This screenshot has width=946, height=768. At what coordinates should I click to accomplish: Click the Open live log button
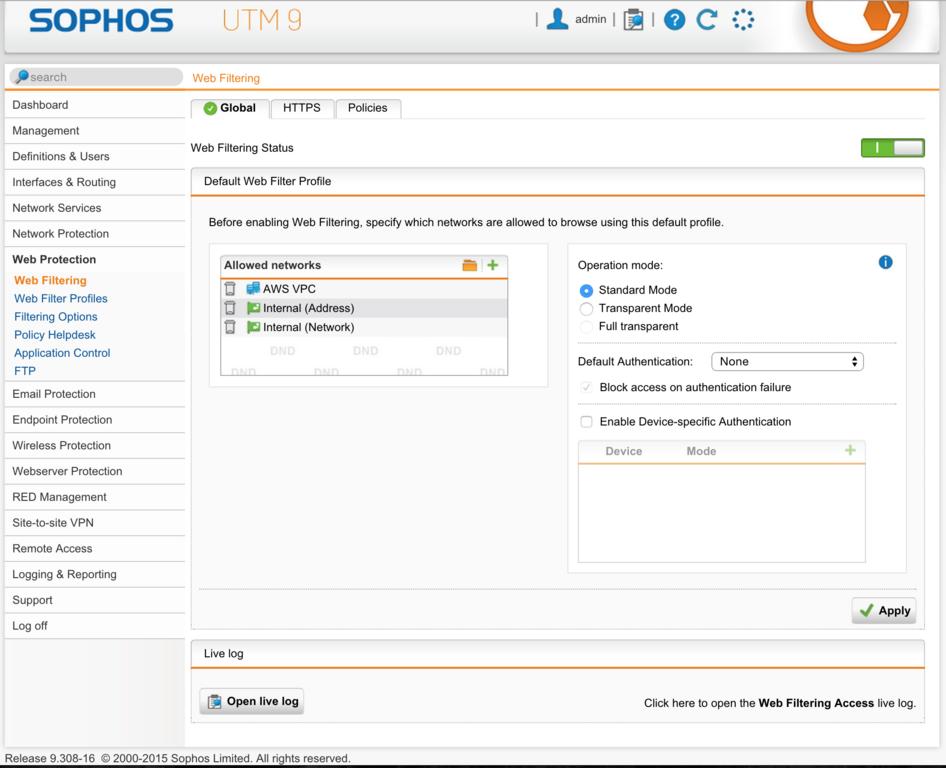[x=252, y=701]
